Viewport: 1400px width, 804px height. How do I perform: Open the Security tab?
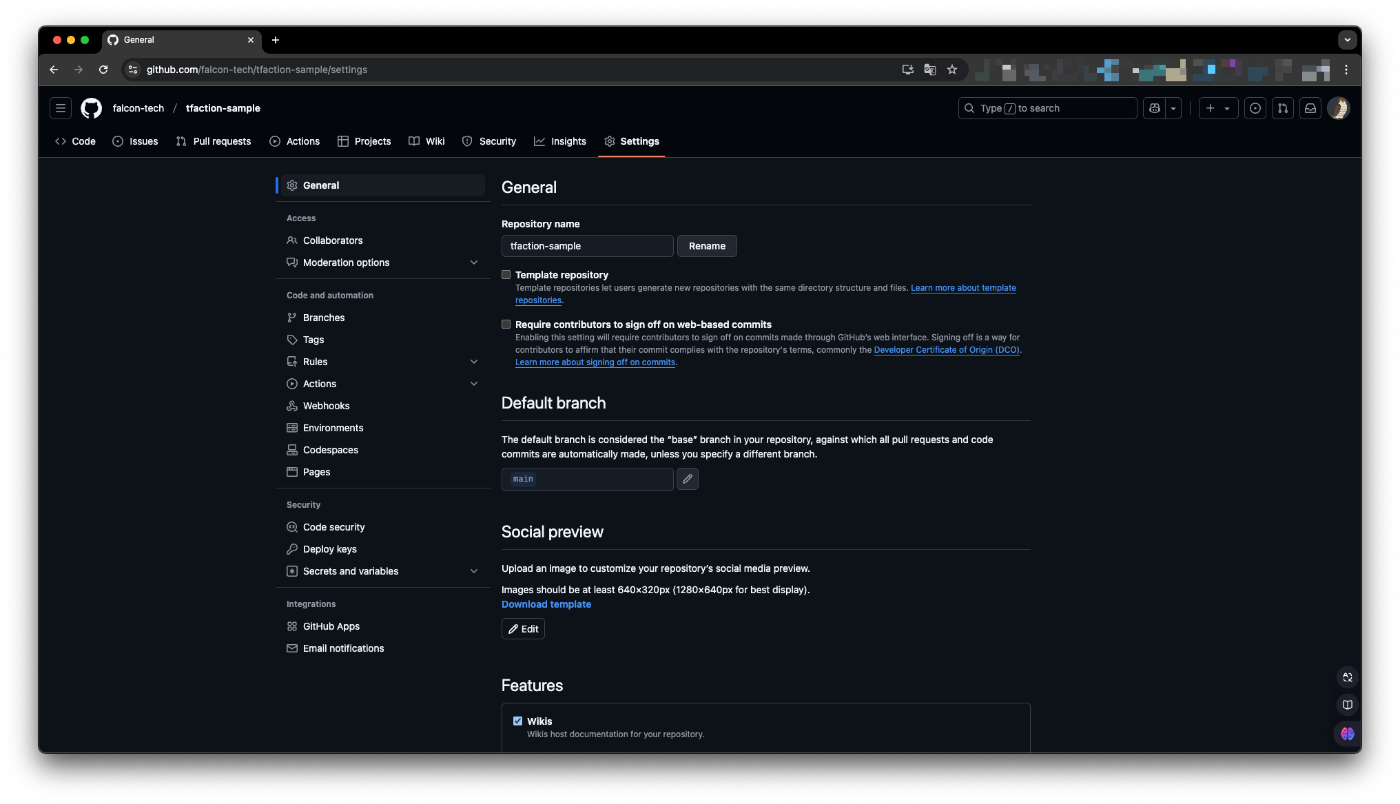click(x=488, y=141)
